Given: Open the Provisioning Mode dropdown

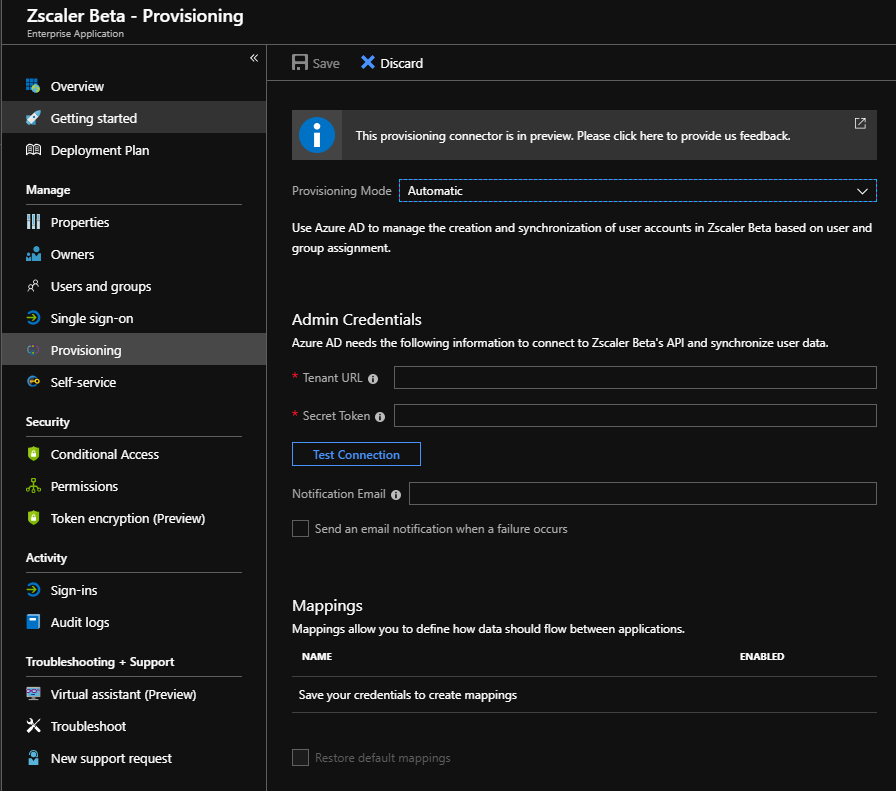Looking at the screenshot, I should click(x=637, y=190).
